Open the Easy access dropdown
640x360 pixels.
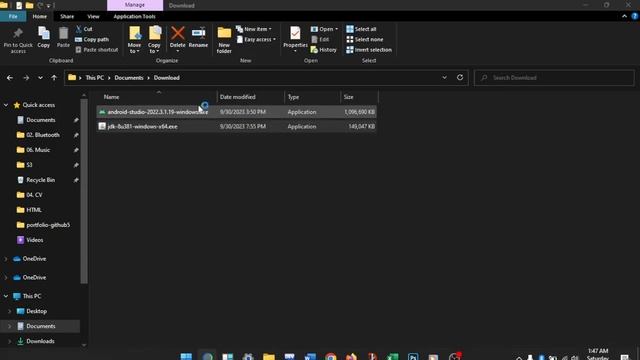[256, 39]
